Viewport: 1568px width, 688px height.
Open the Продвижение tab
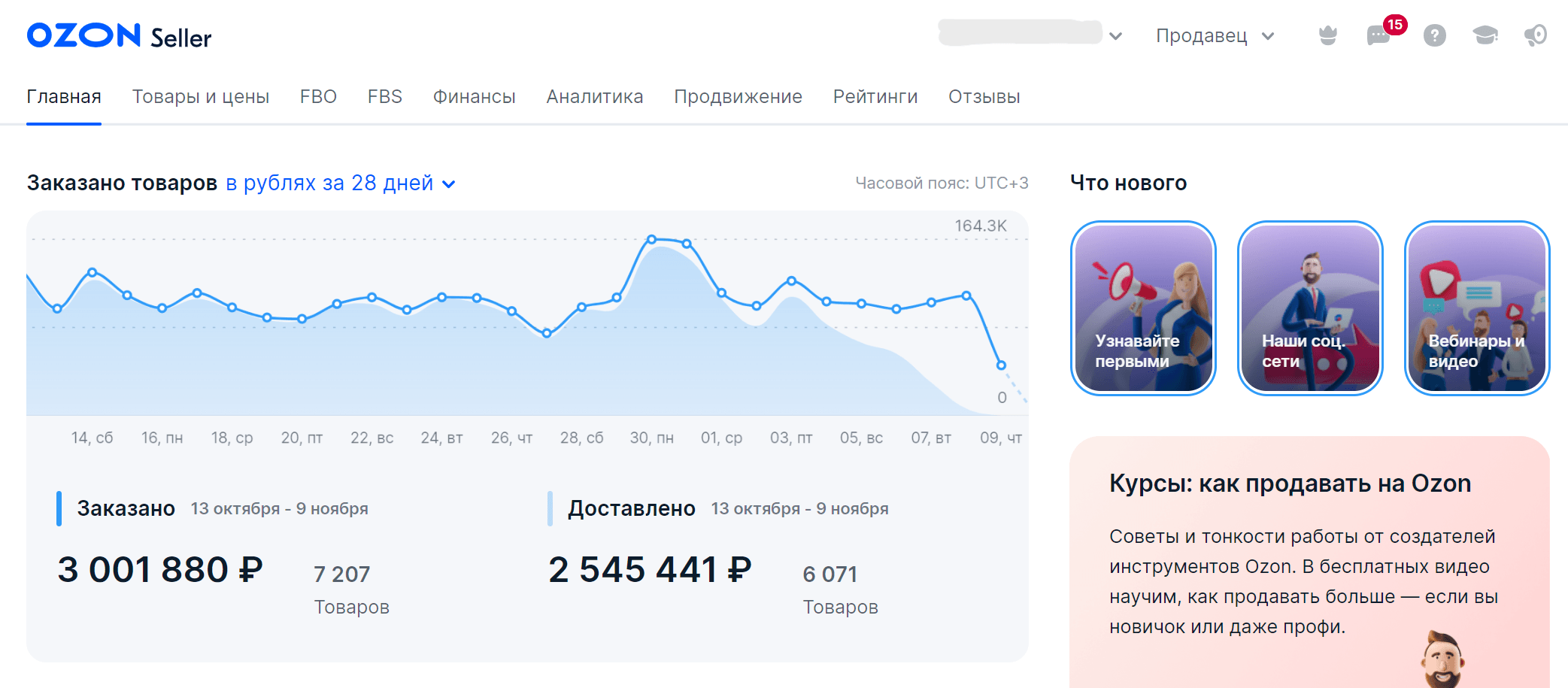click(x=739, y=97)
